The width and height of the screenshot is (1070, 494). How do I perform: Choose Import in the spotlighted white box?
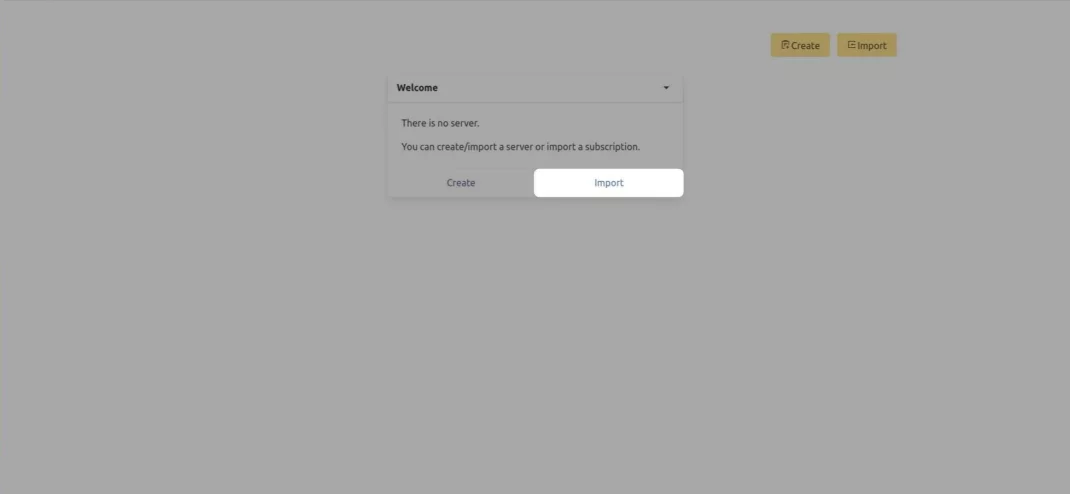609,183
